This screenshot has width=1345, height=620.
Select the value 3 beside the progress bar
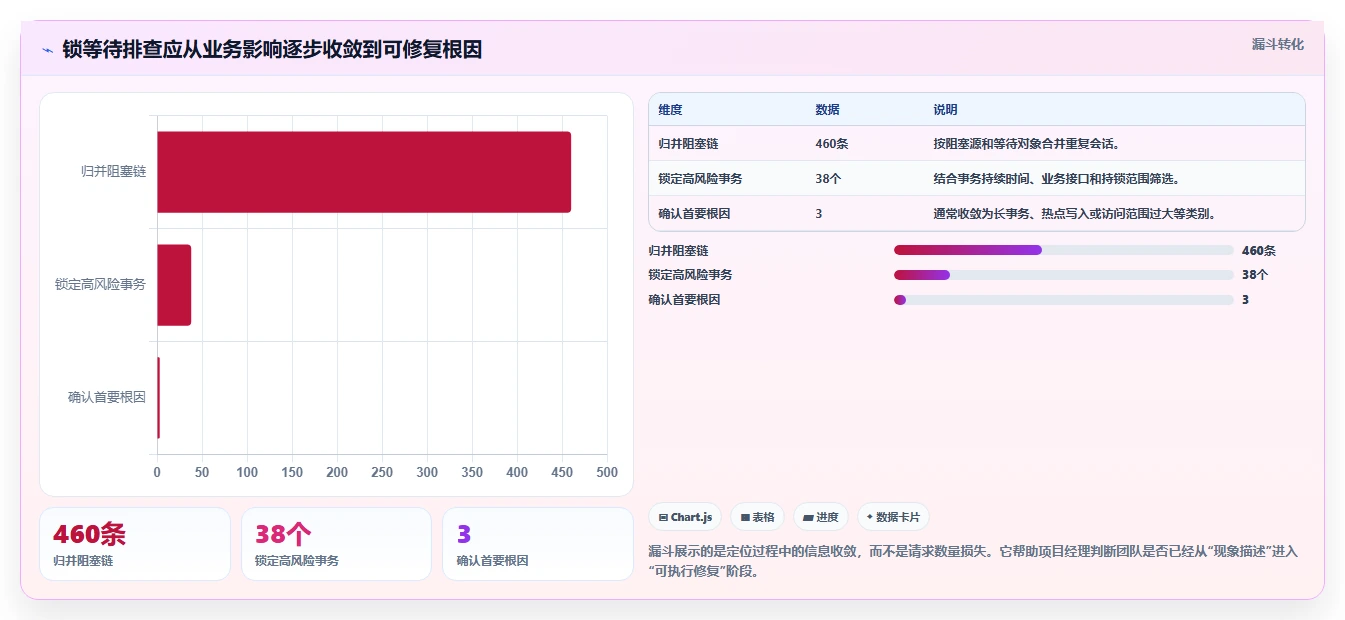pos(1245,300)
